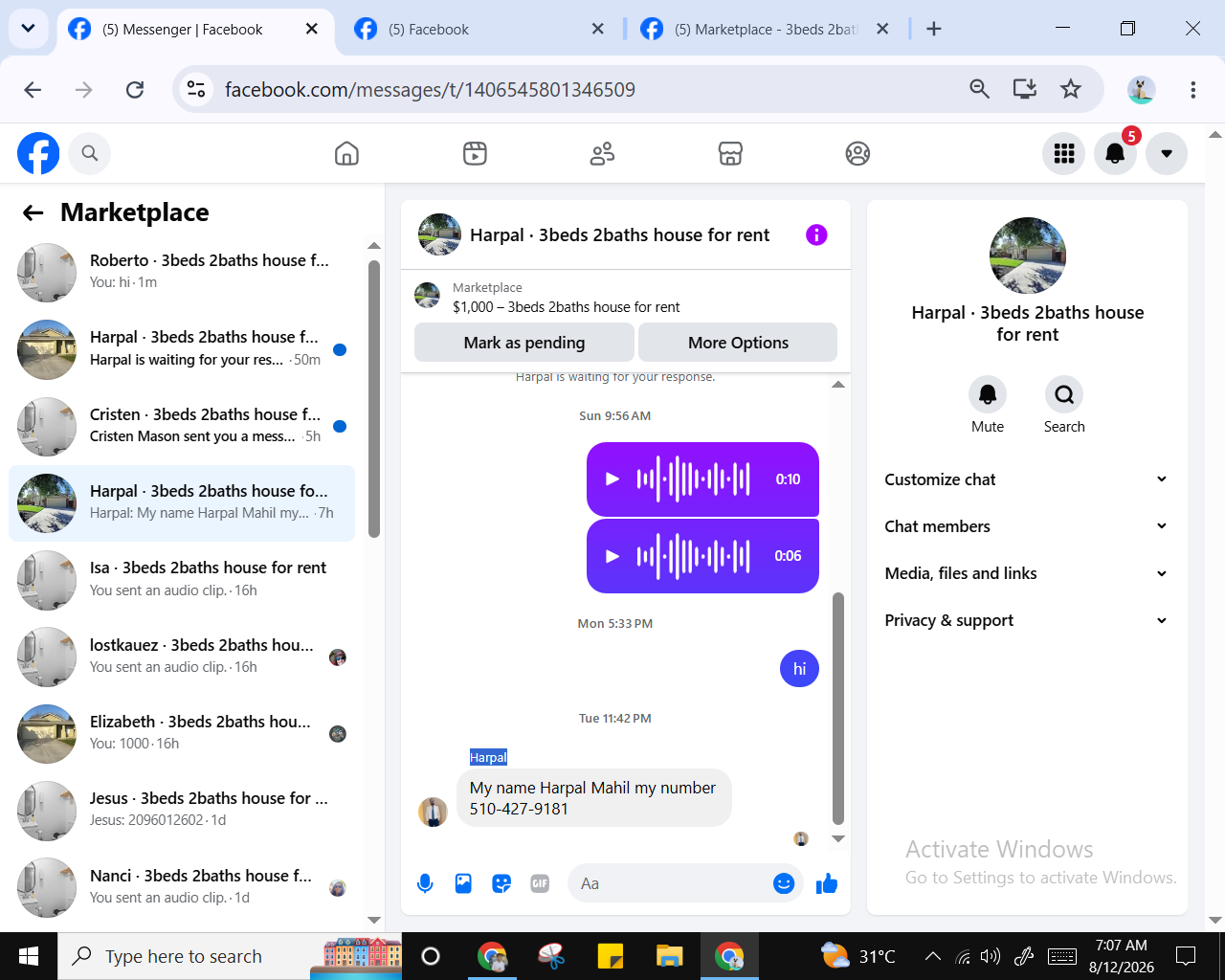1225x980 pixels.
Task: Expand Media, files and links section
Action: [1027, 573]
